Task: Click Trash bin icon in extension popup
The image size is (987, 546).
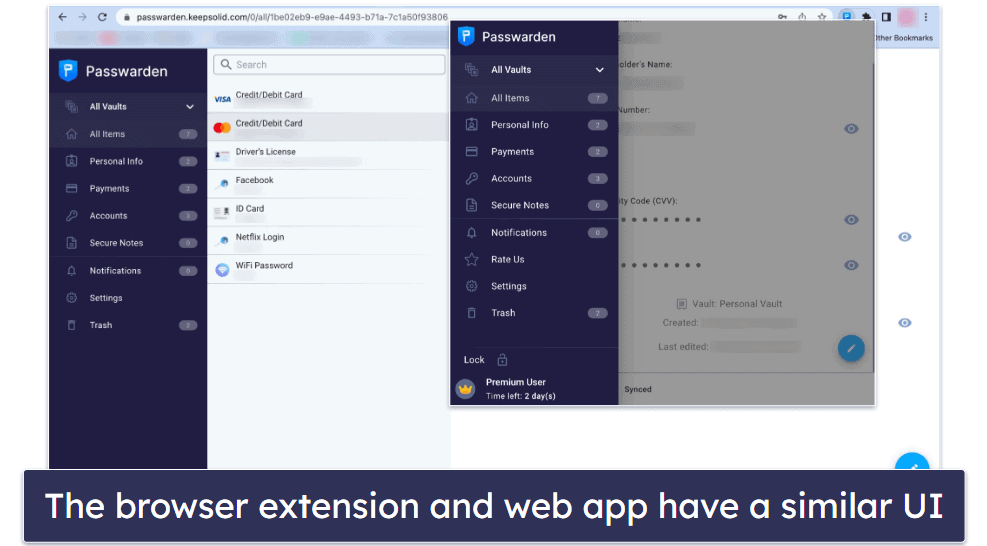Action: 471,313
